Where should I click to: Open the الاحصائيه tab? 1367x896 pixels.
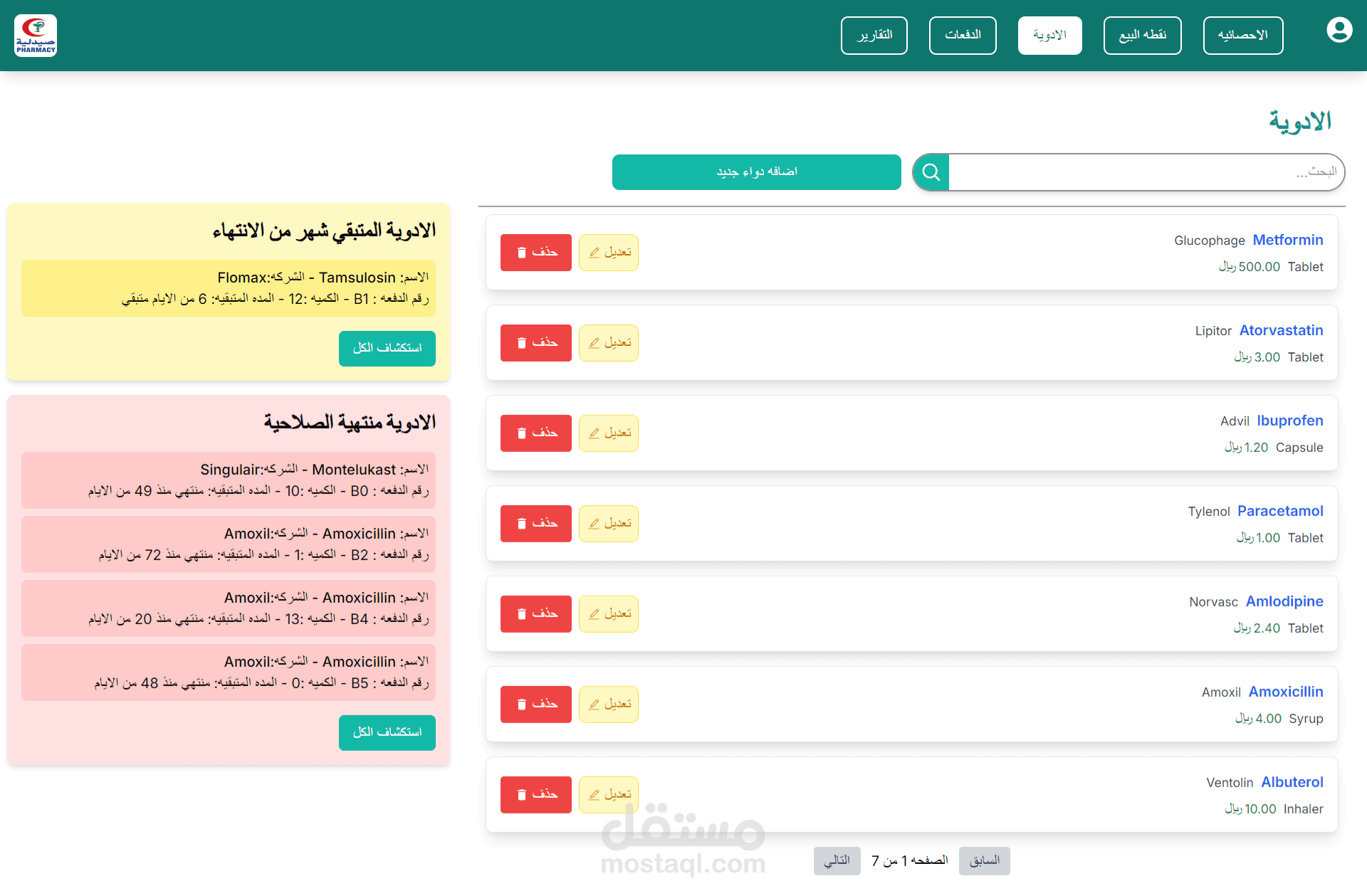point(1243,36)
